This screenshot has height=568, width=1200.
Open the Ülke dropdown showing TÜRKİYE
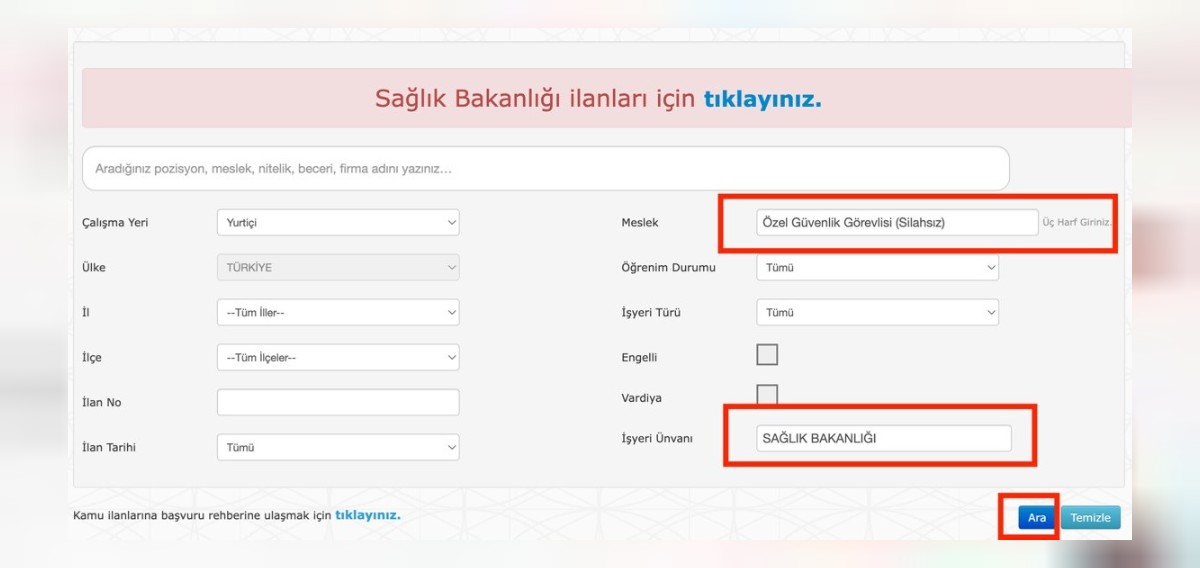click(338, 268)
